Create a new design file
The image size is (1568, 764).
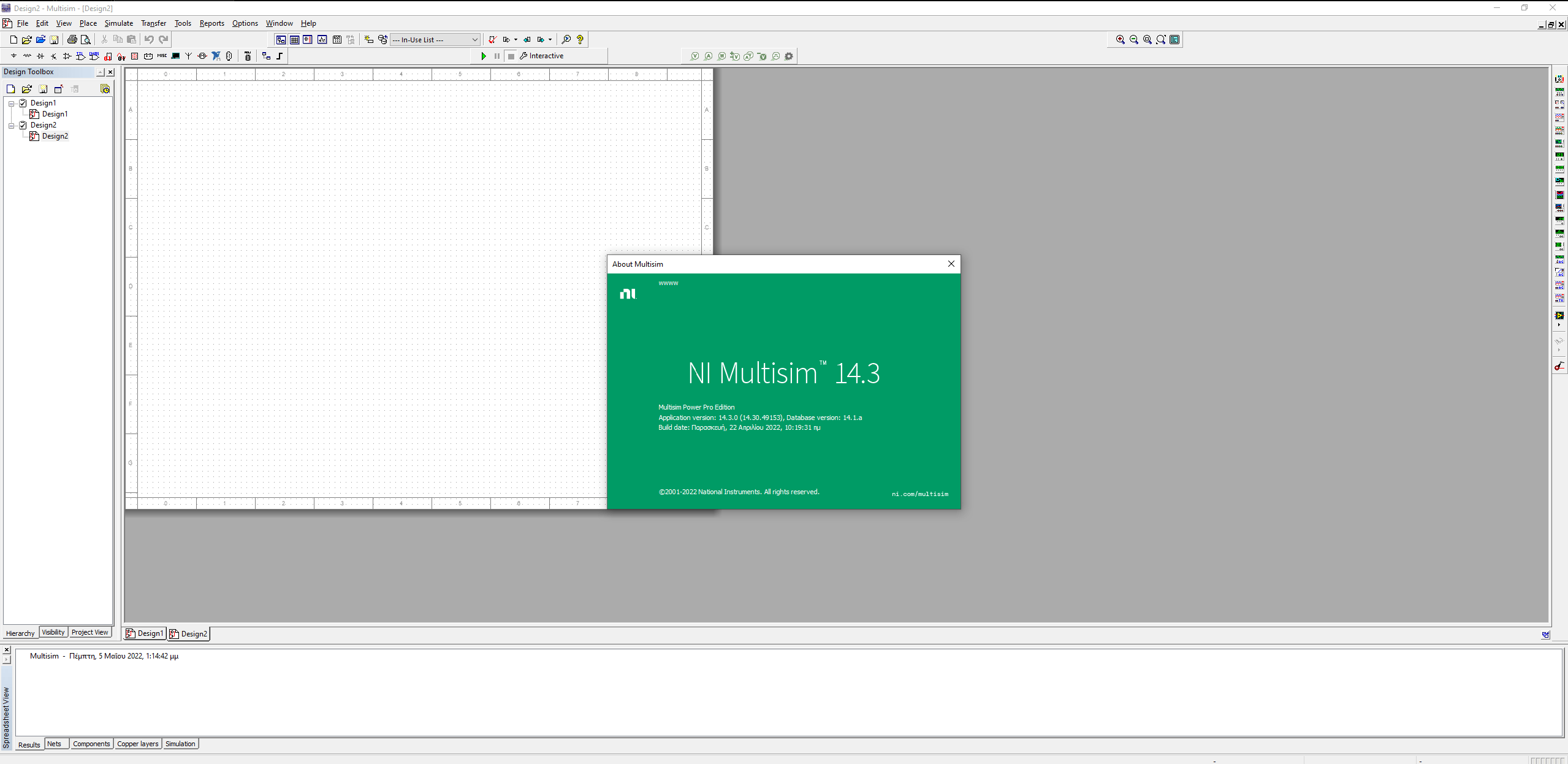13,39
